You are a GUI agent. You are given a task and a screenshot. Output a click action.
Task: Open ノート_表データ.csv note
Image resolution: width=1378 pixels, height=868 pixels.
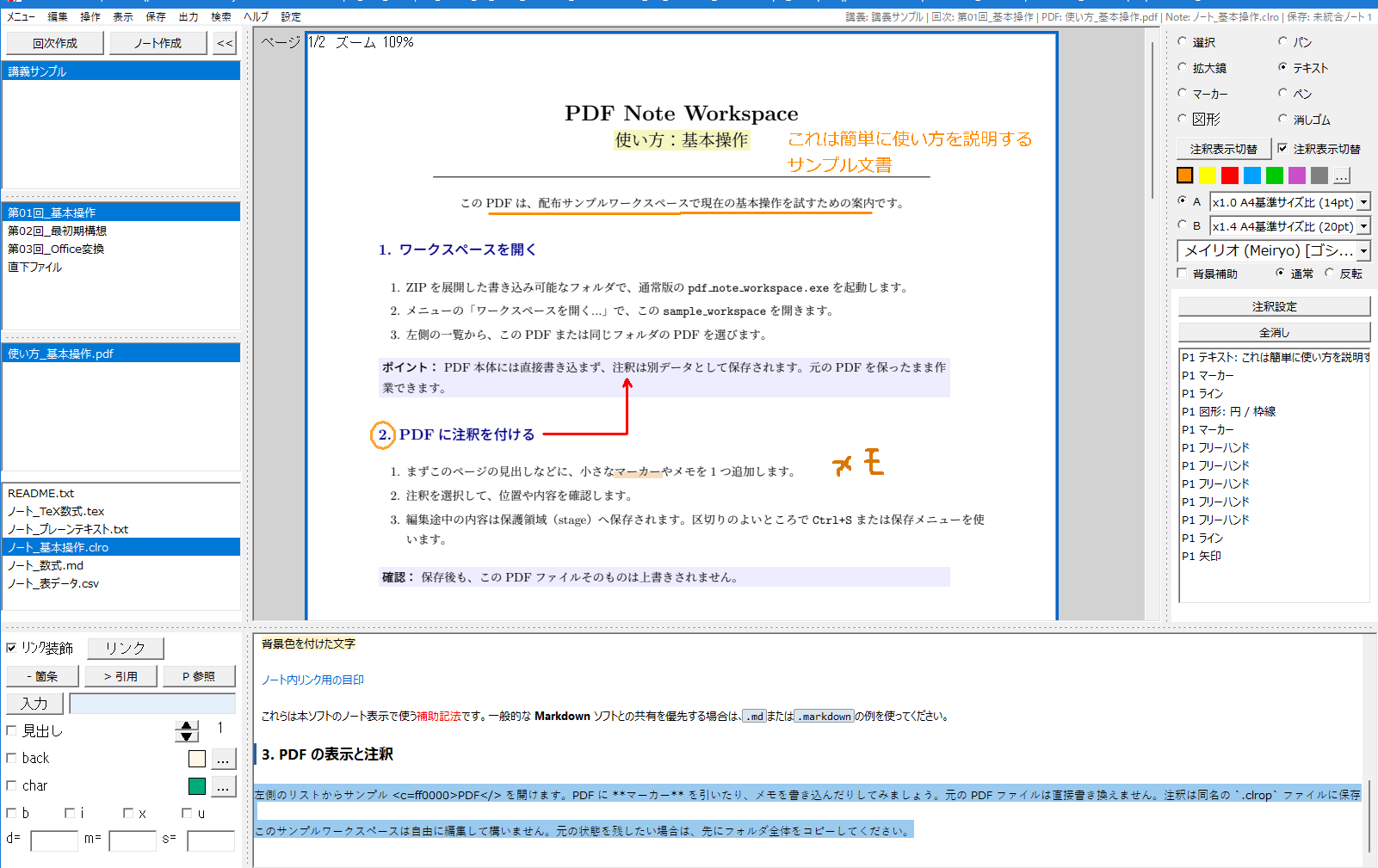[x=121, y=583]
